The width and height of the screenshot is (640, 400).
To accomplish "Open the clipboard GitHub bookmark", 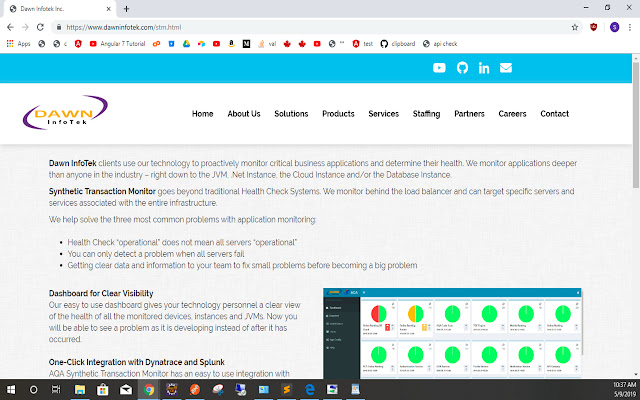I will [x=398, y=44].
